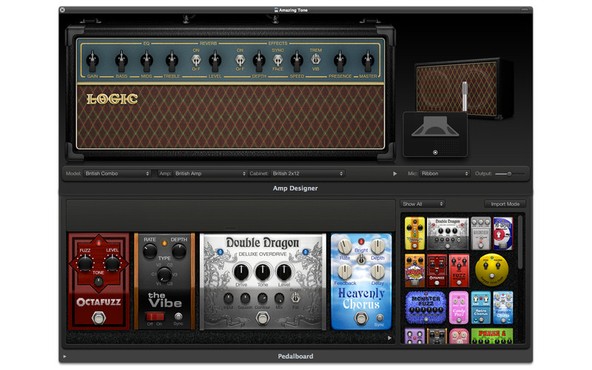Viewport: 592px width, 370px height.
Task: Click the LOGIC logo on the amp grille
Action: pyautogui.click(x=112, y=99)
